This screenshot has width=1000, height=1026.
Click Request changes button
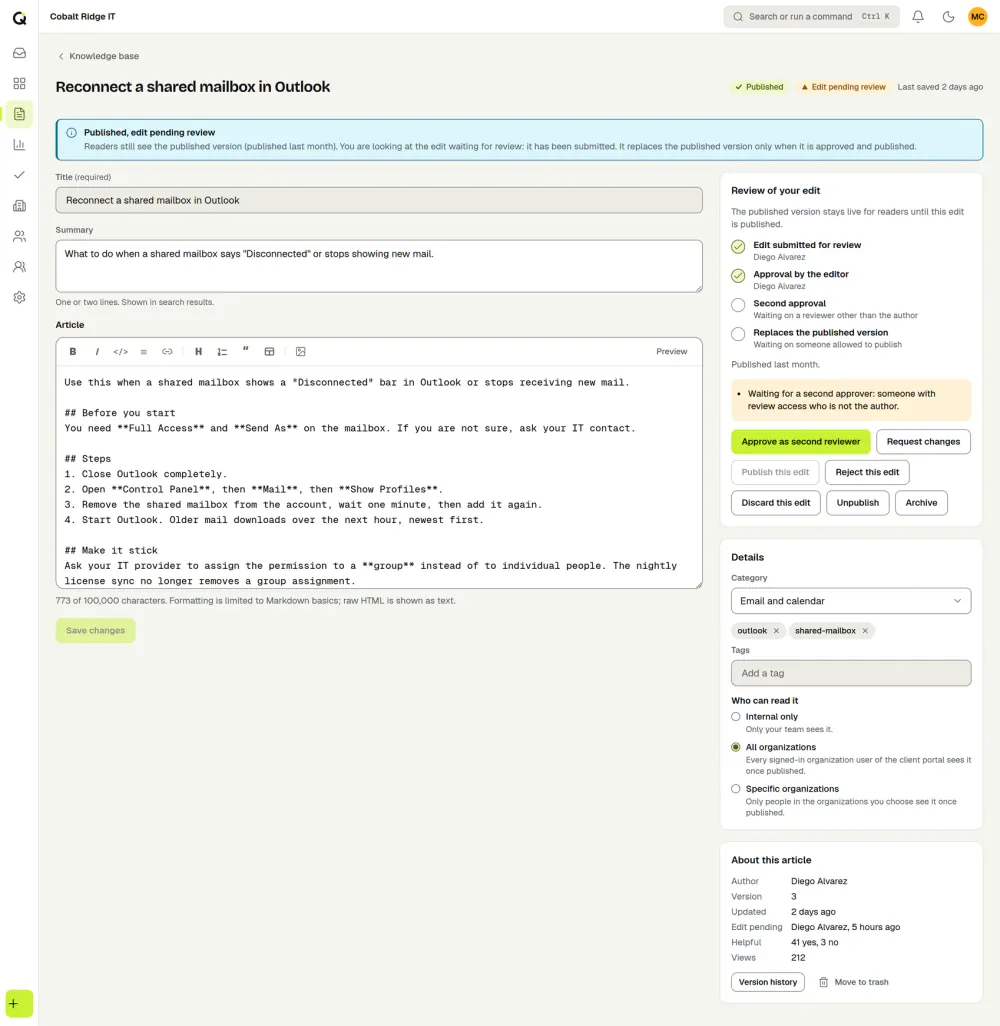point(923,442)
